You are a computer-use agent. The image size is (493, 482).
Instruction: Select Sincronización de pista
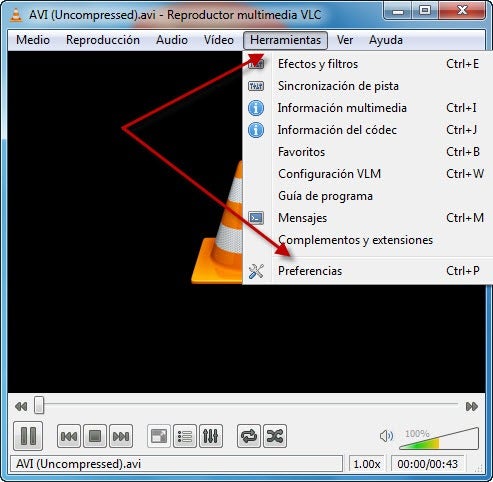click(368, 86)
